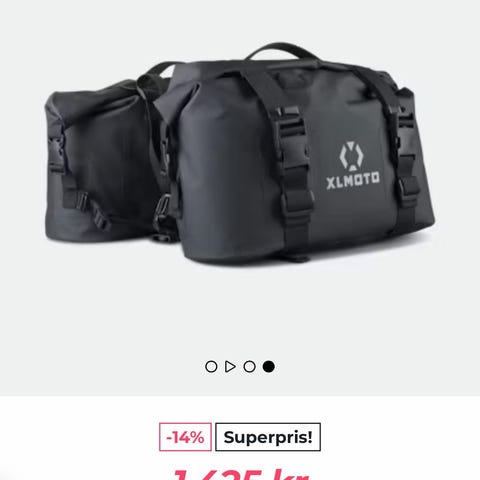Click the carry handle on top of the bag
The width and height of the screenshot is (480, 480).
tap(283, 53)
